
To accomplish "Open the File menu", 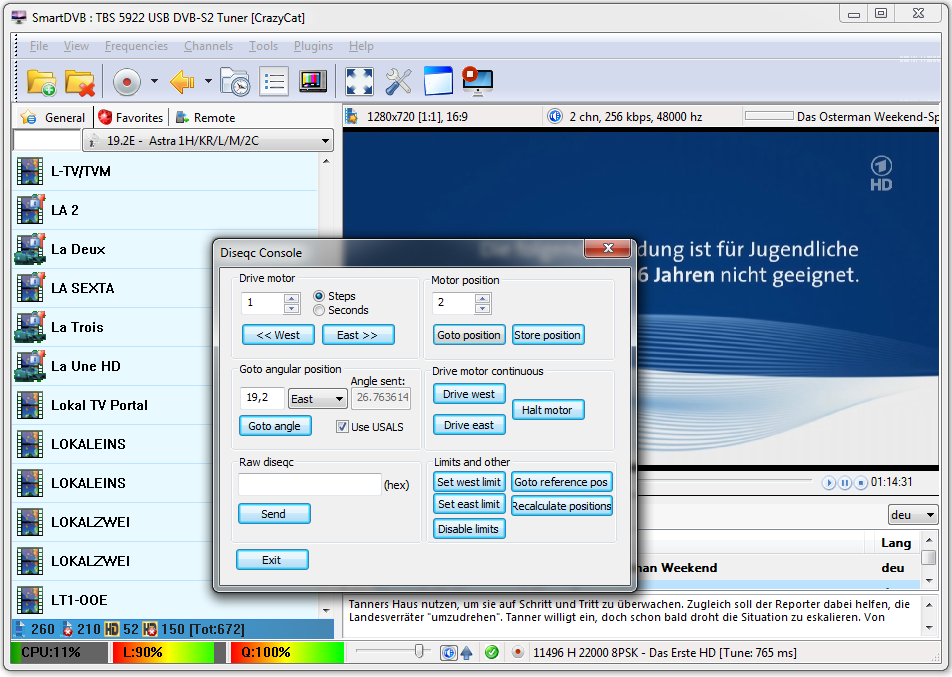I will pos(39,46).
